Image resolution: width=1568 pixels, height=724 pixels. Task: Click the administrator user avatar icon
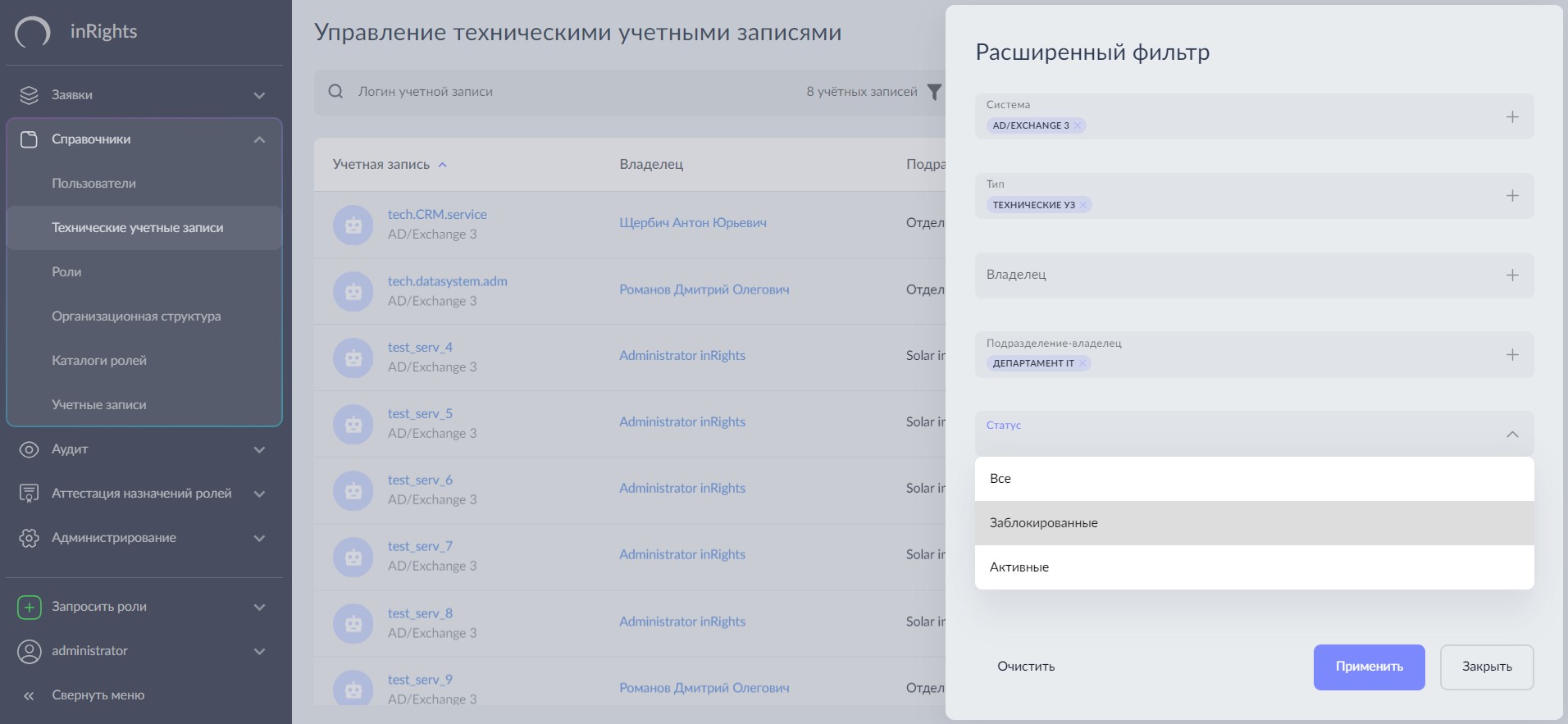[29, 651]
